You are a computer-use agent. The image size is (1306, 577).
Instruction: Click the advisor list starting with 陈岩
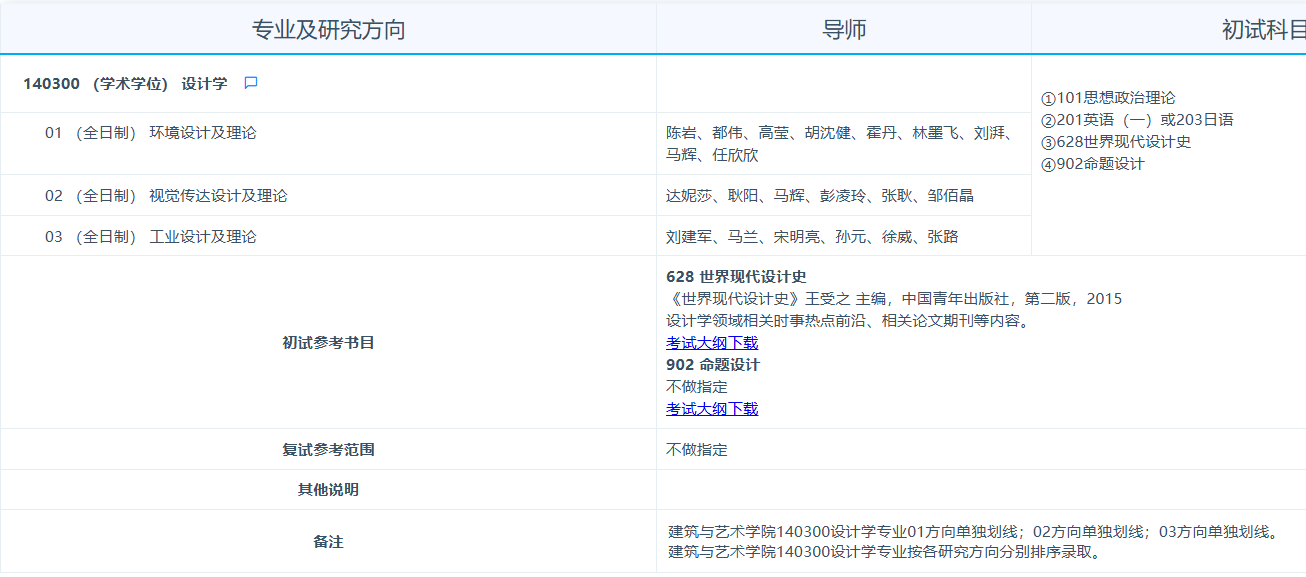838,144
